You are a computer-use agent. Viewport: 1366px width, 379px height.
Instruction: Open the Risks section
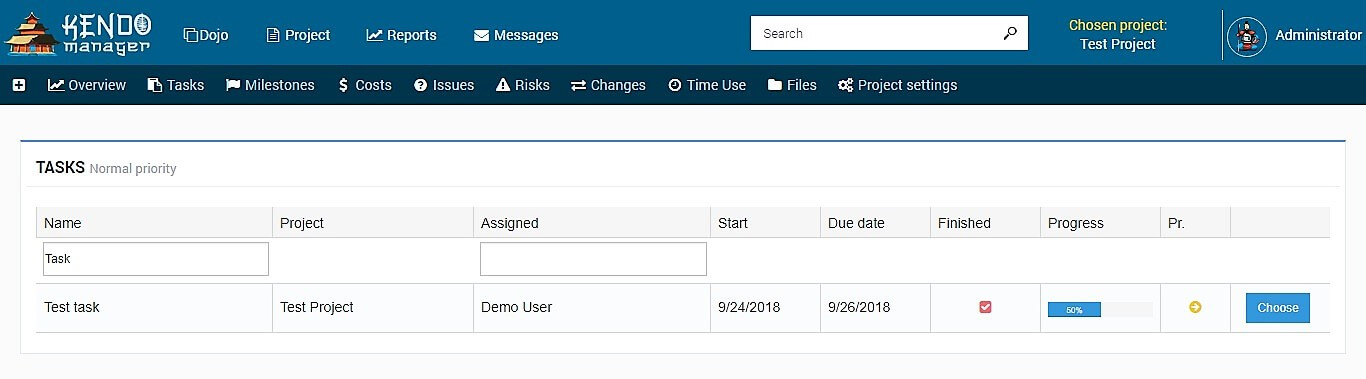523,85
